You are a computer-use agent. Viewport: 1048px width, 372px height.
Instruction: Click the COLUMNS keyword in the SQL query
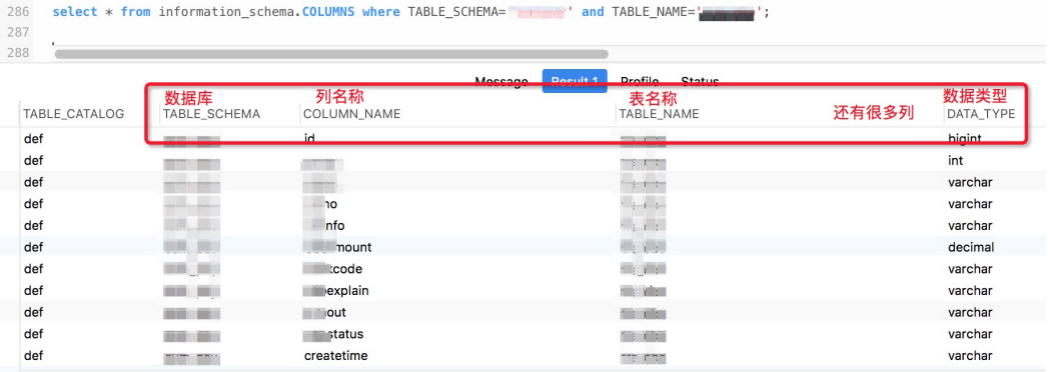[328, 12]
